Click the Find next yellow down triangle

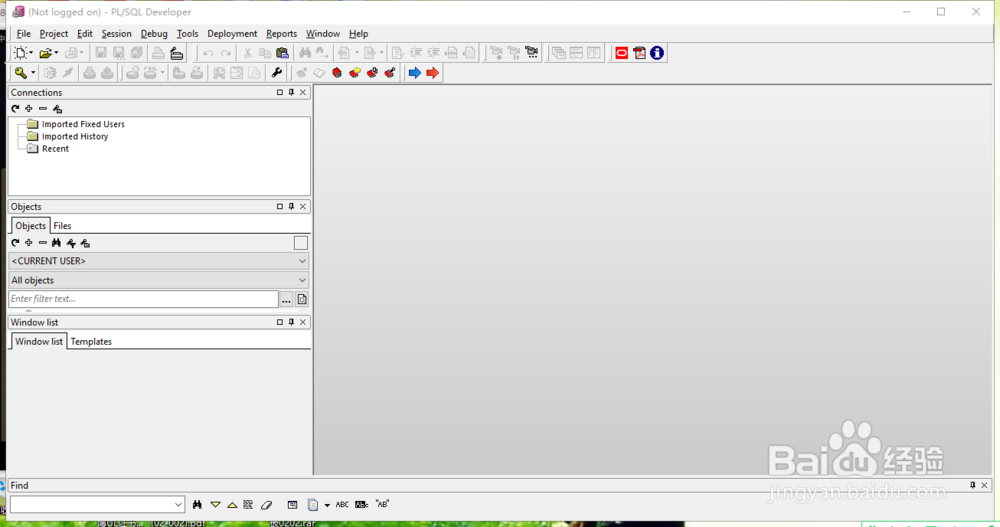(x=216, y=505)
